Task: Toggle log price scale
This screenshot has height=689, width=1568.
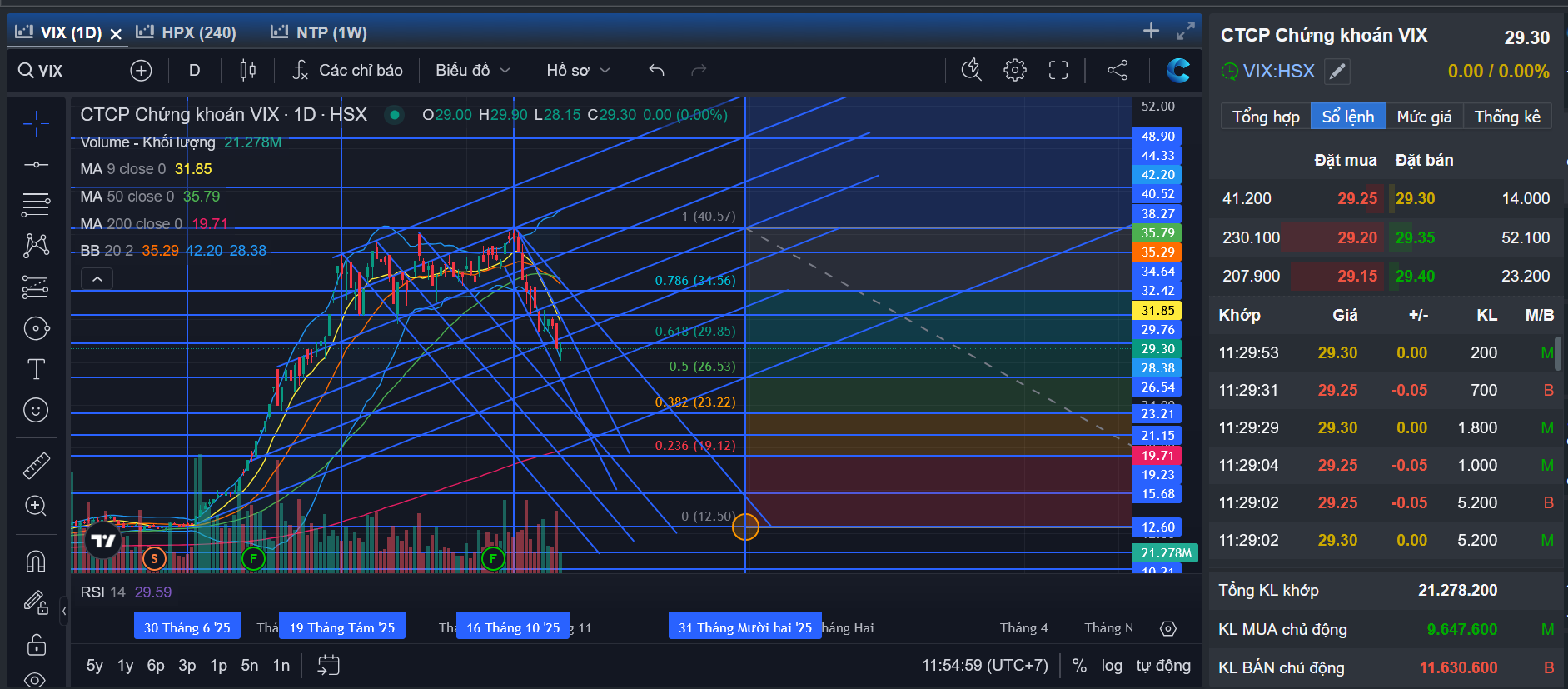Action: pyautogui.click(x=1112, y=666)
